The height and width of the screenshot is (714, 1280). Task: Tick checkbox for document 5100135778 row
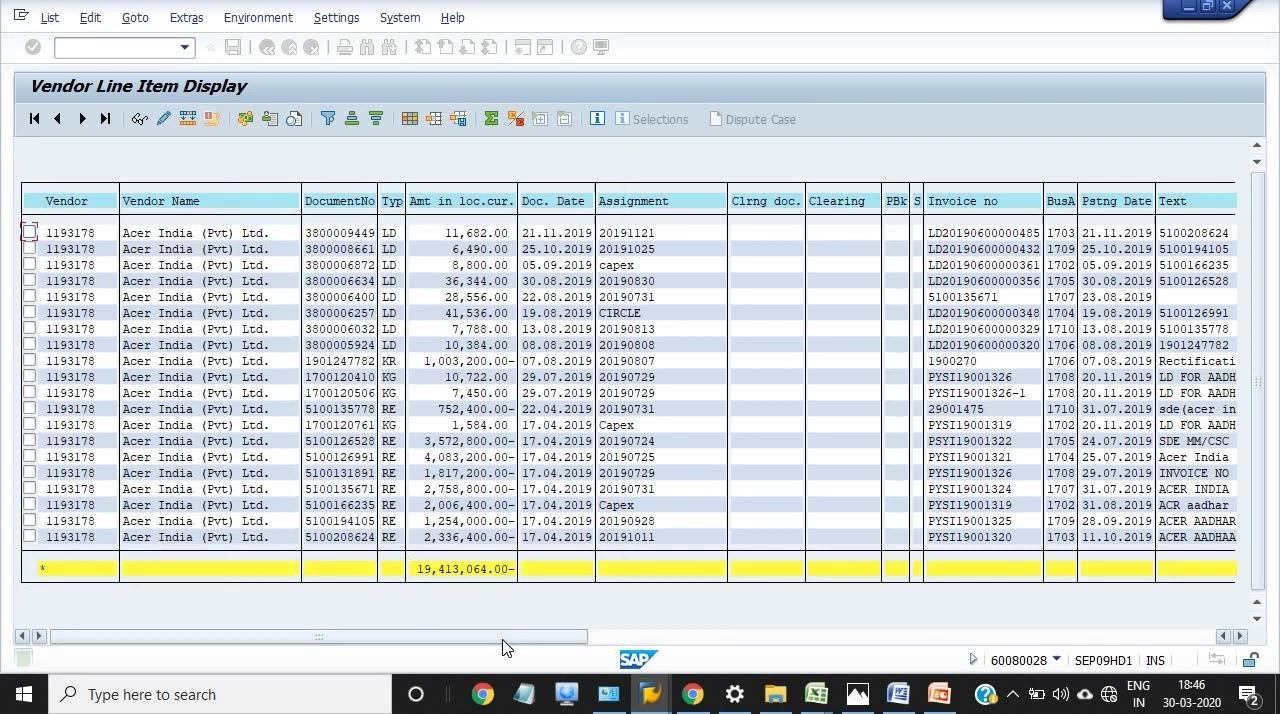pyautogui.click(x=30, y=408)
